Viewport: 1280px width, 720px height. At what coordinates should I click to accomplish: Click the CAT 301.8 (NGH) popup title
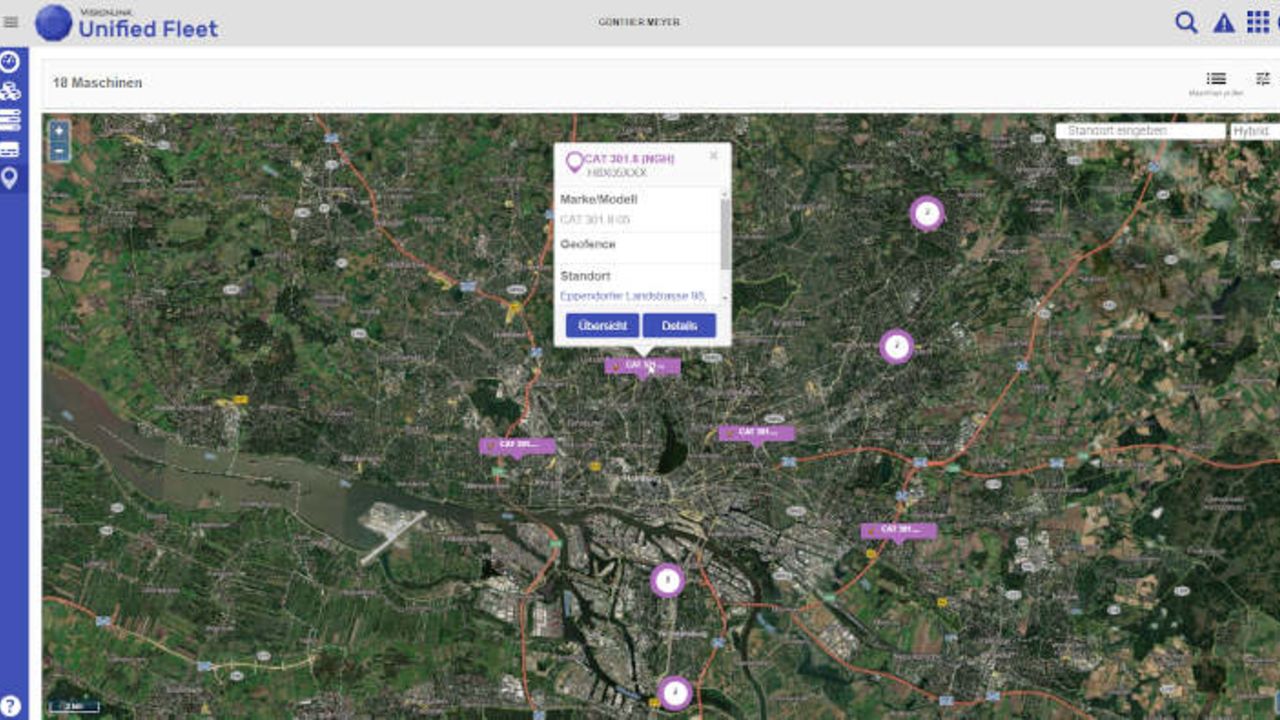point(630,159)
